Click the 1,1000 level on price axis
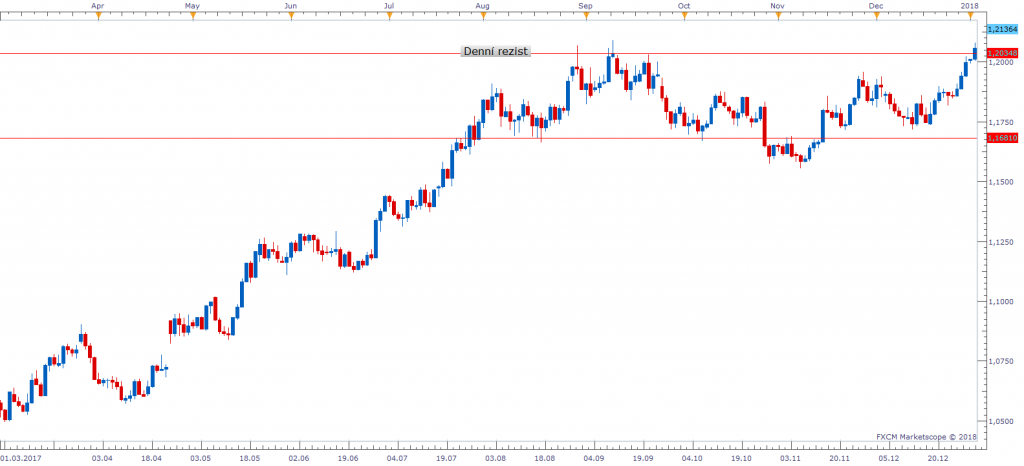Screen dimensions: 1024x466 tap(1001, 301)
